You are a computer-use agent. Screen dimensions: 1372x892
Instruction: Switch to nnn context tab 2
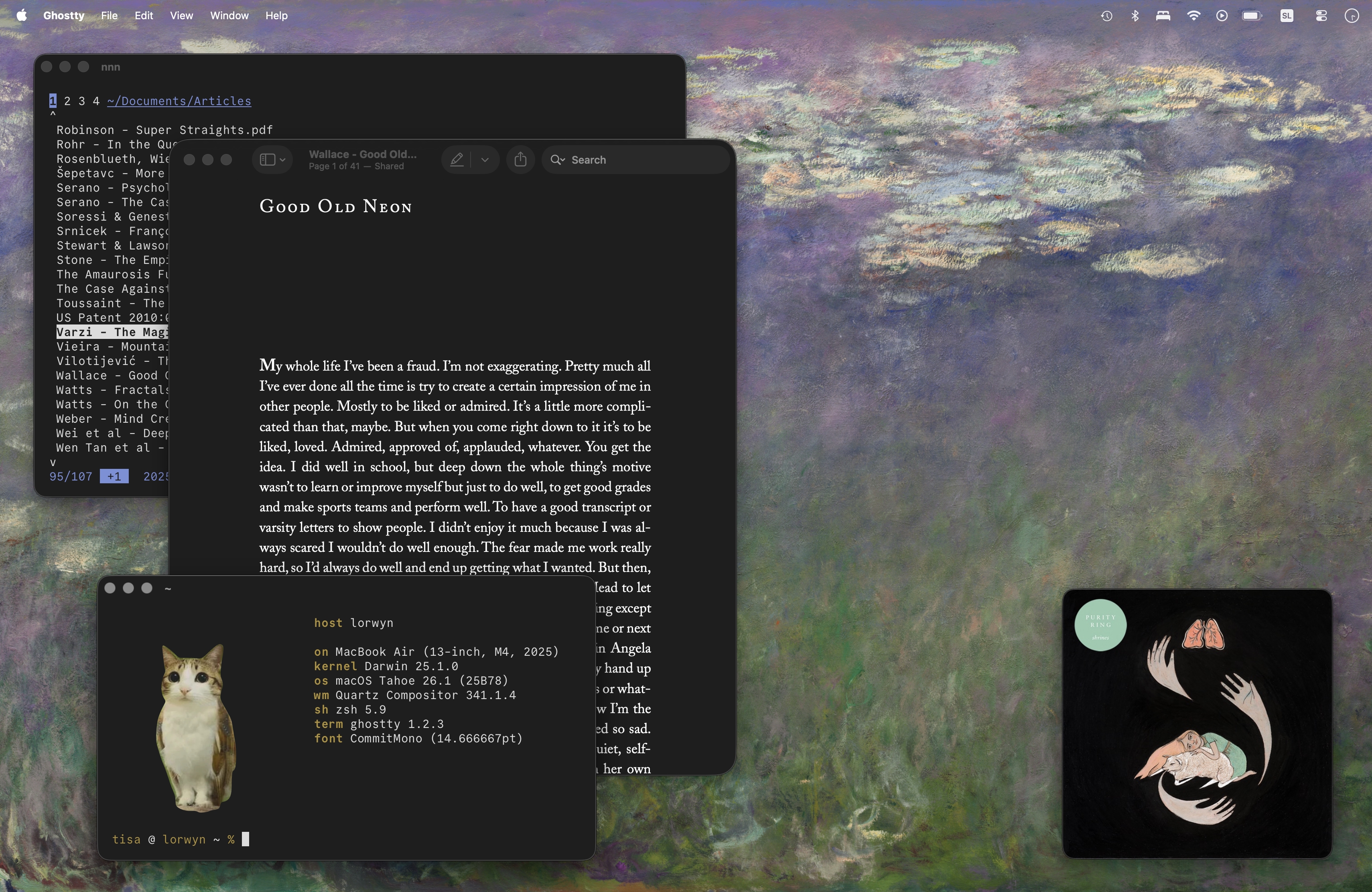(67, 101)
